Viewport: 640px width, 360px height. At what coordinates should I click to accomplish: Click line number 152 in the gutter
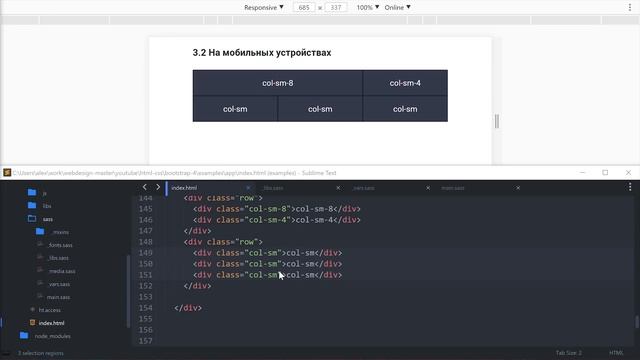tap(145, 286)
